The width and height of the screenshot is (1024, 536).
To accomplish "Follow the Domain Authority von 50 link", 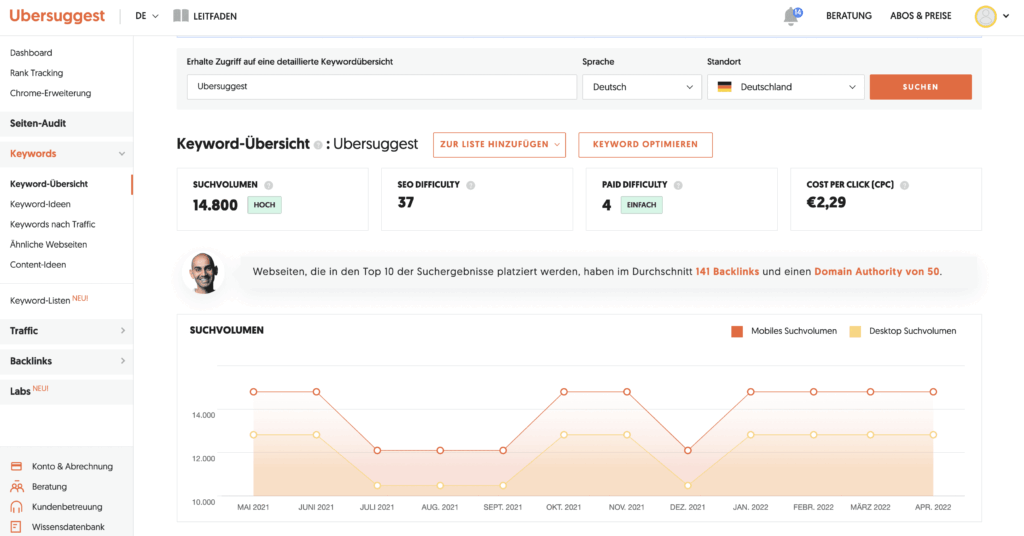I will pyautogui.click(x=876, y=272).
